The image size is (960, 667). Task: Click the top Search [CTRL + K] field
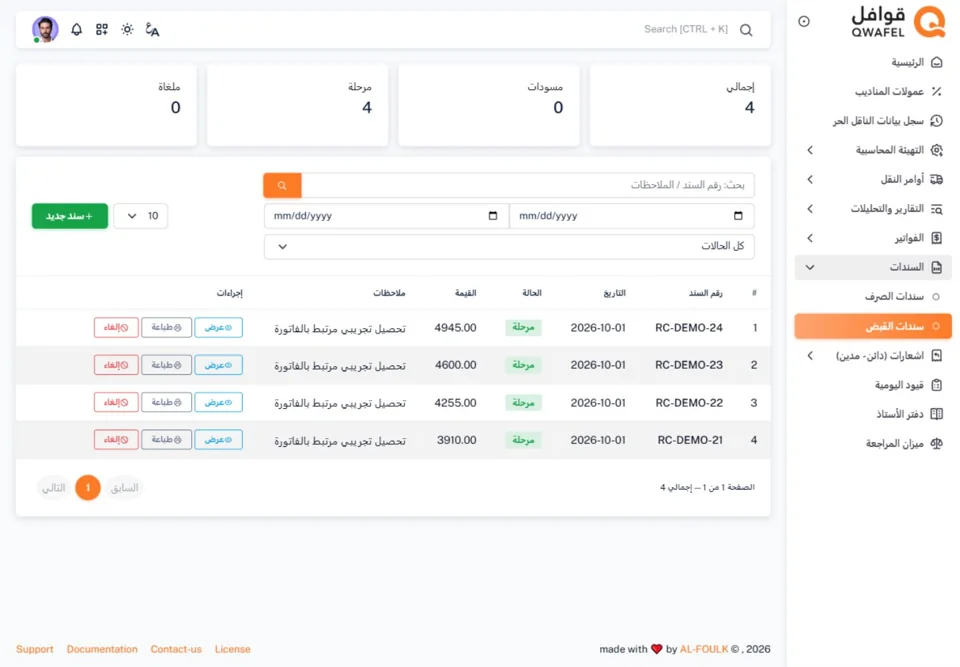(686, 29)
